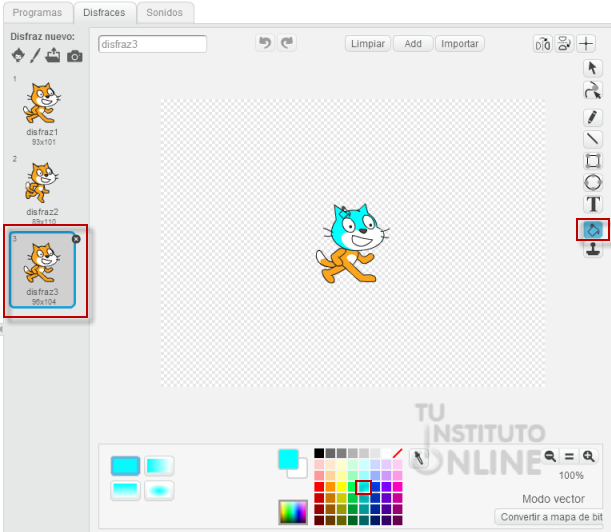The width and height of the screenshot is (611, 532).
Task: Open the Sonidos tab
Action: coord(164,13)
